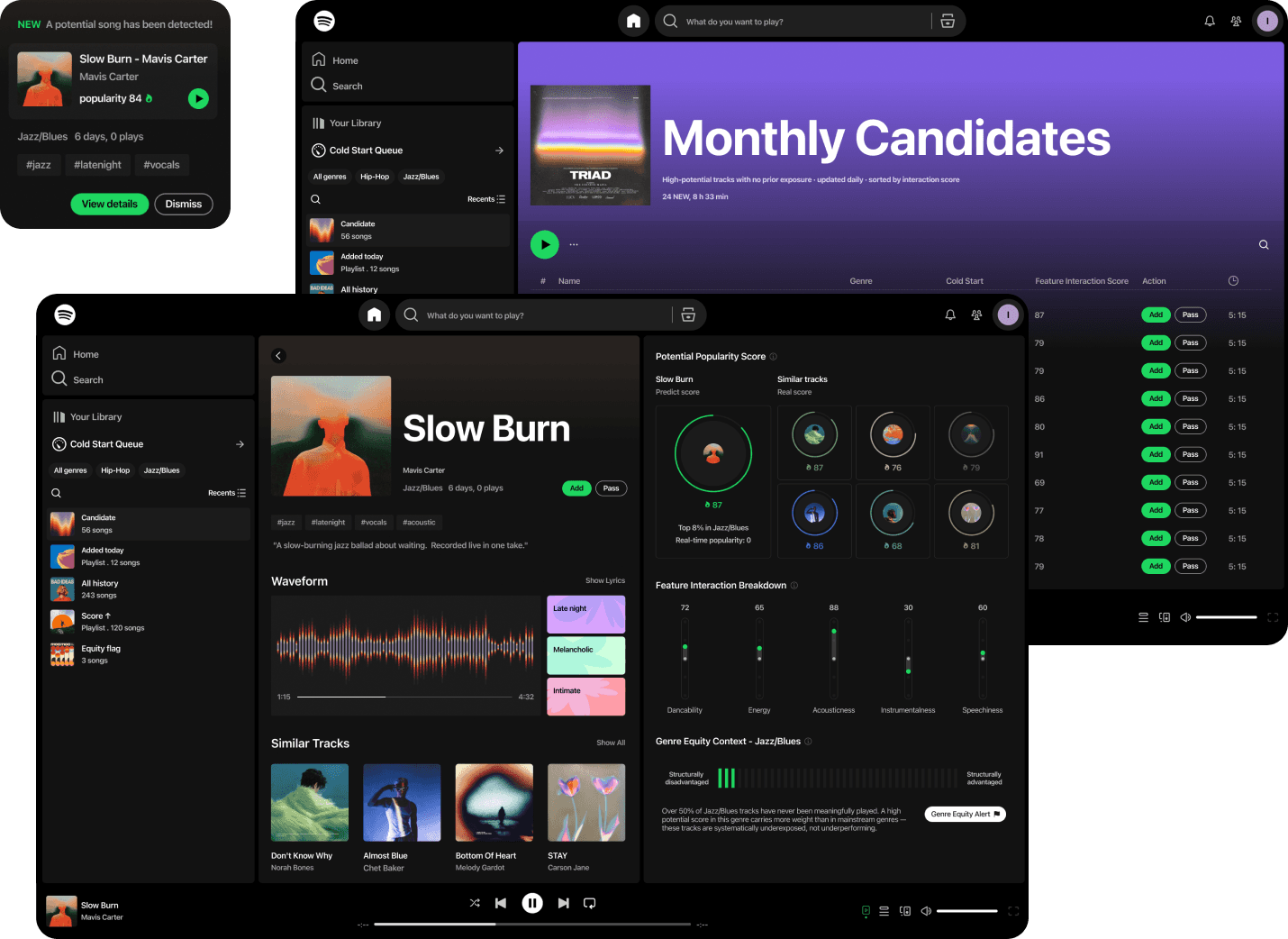Select the Jazz/Blues chip in the back window sidebar

pyautogui.click(x=422, y=177)
